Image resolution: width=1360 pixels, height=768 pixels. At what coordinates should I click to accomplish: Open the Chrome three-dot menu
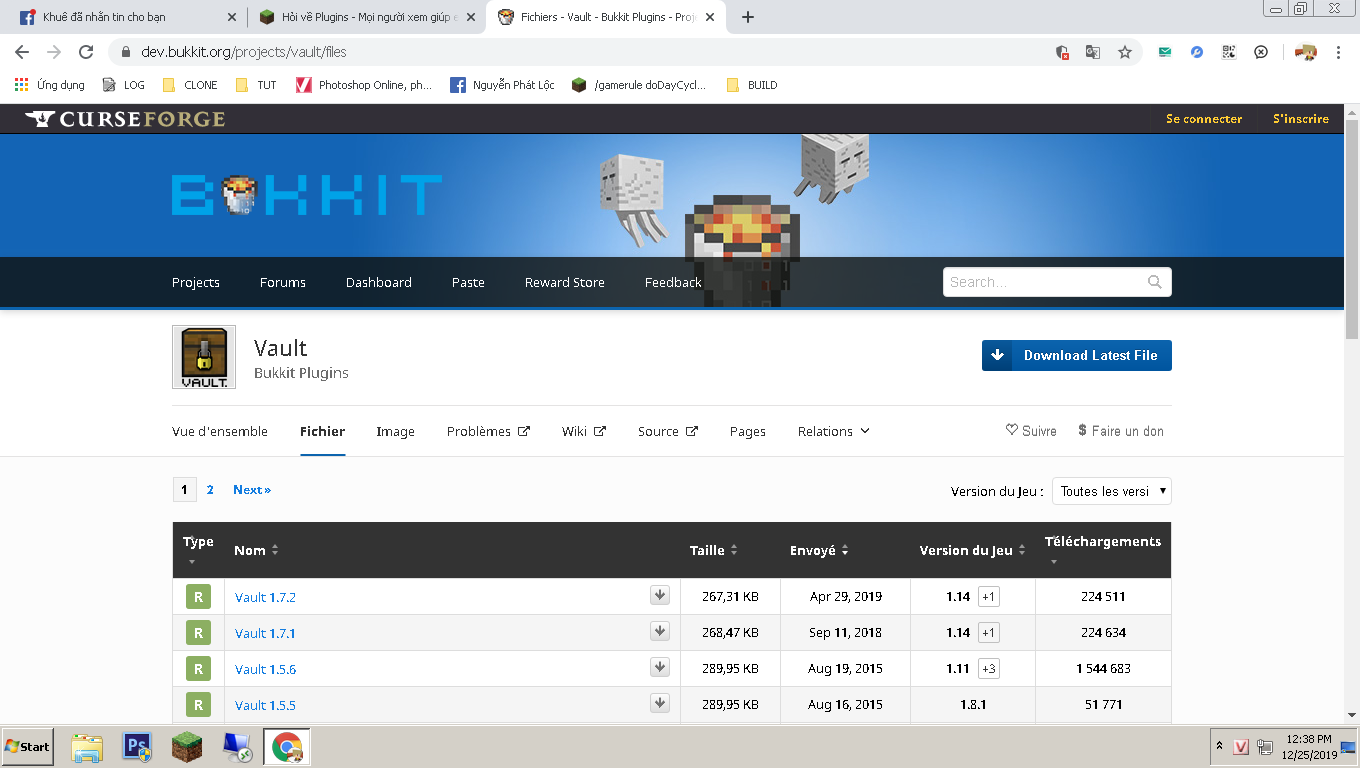coord(1338,52)
